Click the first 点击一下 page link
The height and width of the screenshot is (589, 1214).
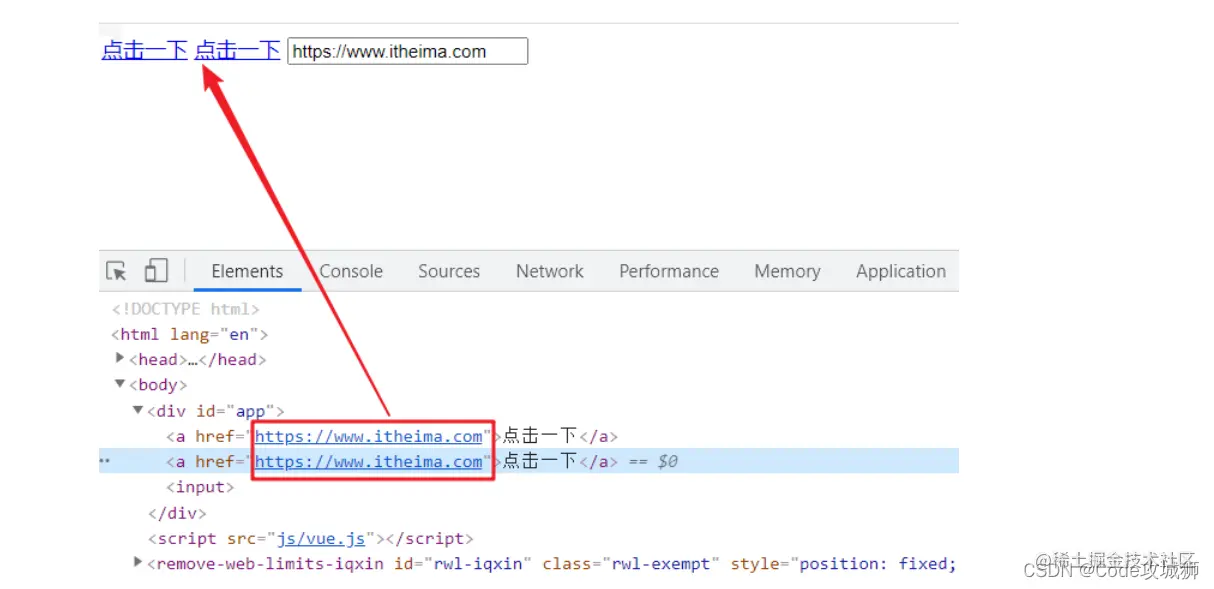(x=144, y=50)
